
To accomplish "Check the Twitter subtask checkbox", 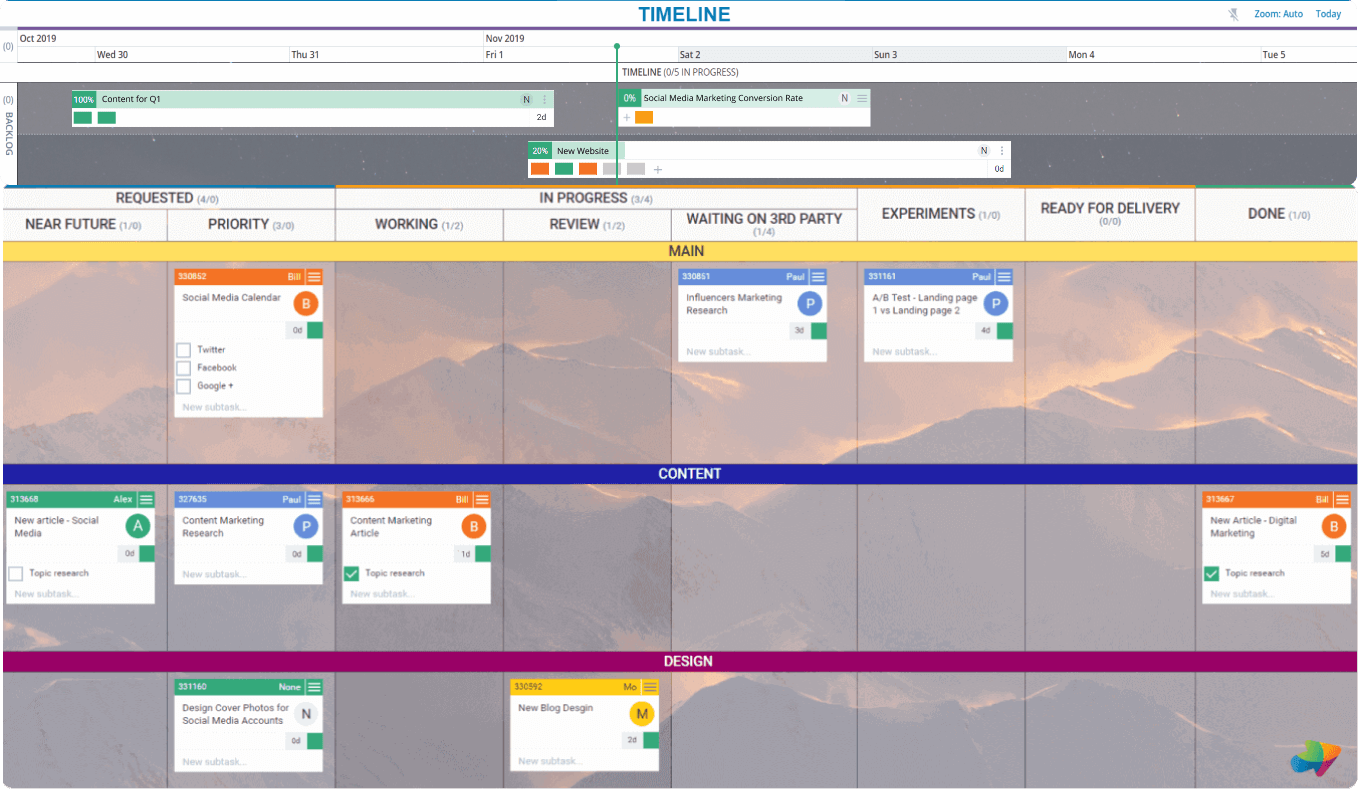I will click(183, 349).
